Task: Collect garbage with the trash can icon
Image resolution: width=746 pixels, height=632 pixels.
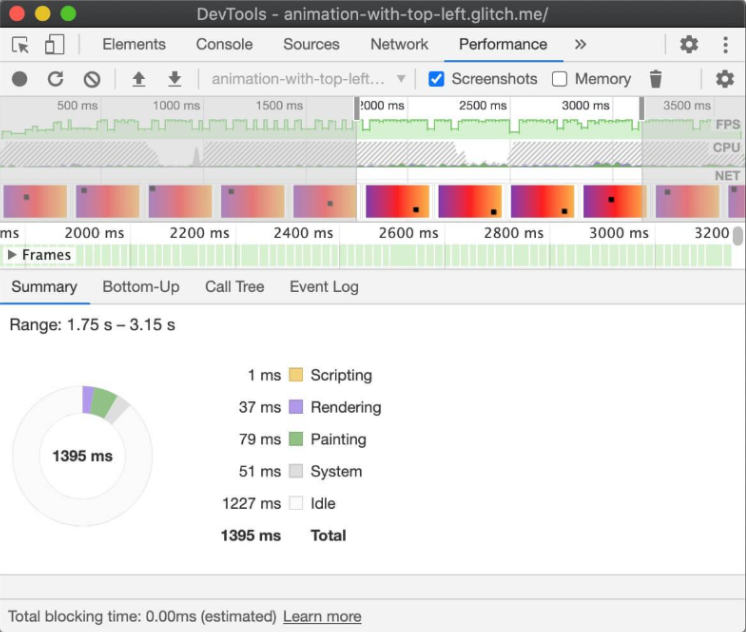Action: pos(656,79)
